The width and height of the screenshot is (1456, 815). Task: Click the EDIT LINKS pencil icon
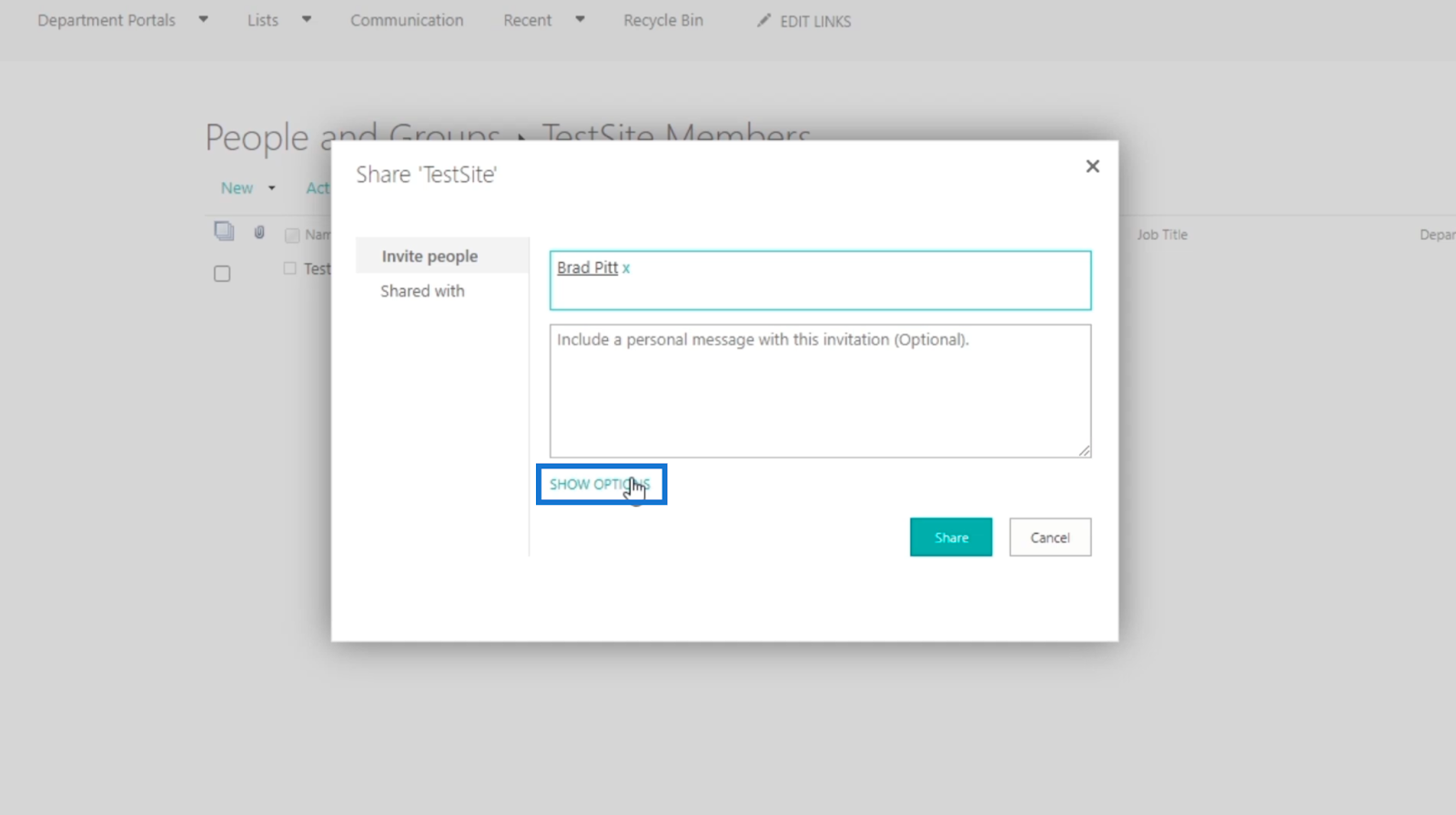(x=763, y=20)
